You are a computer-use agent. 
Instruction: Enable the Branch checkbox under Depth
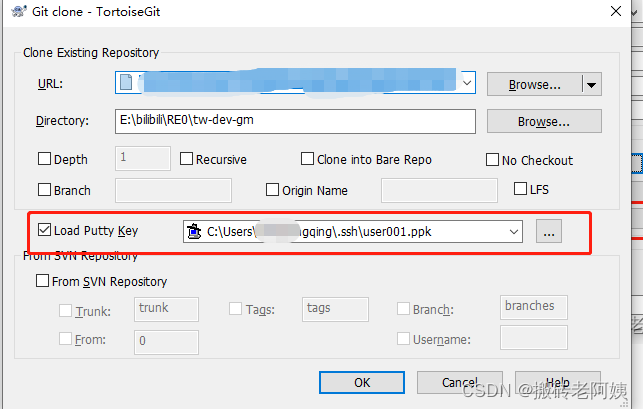point(44,190)
